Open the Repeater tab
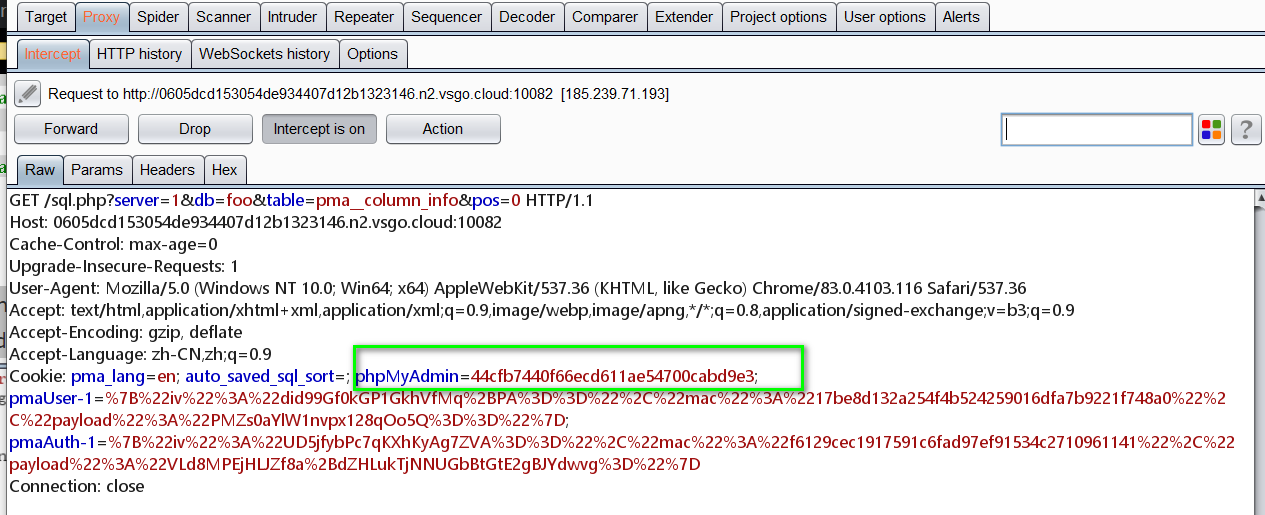 [x=364, y=17]
